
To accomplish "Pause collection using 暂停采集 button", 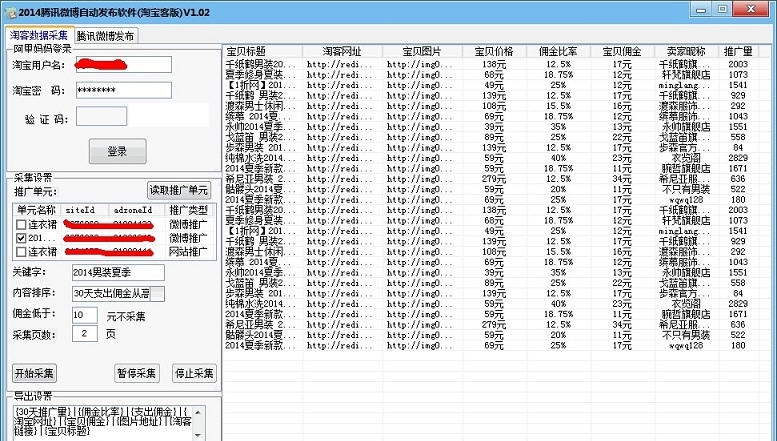I will point(137,374).
